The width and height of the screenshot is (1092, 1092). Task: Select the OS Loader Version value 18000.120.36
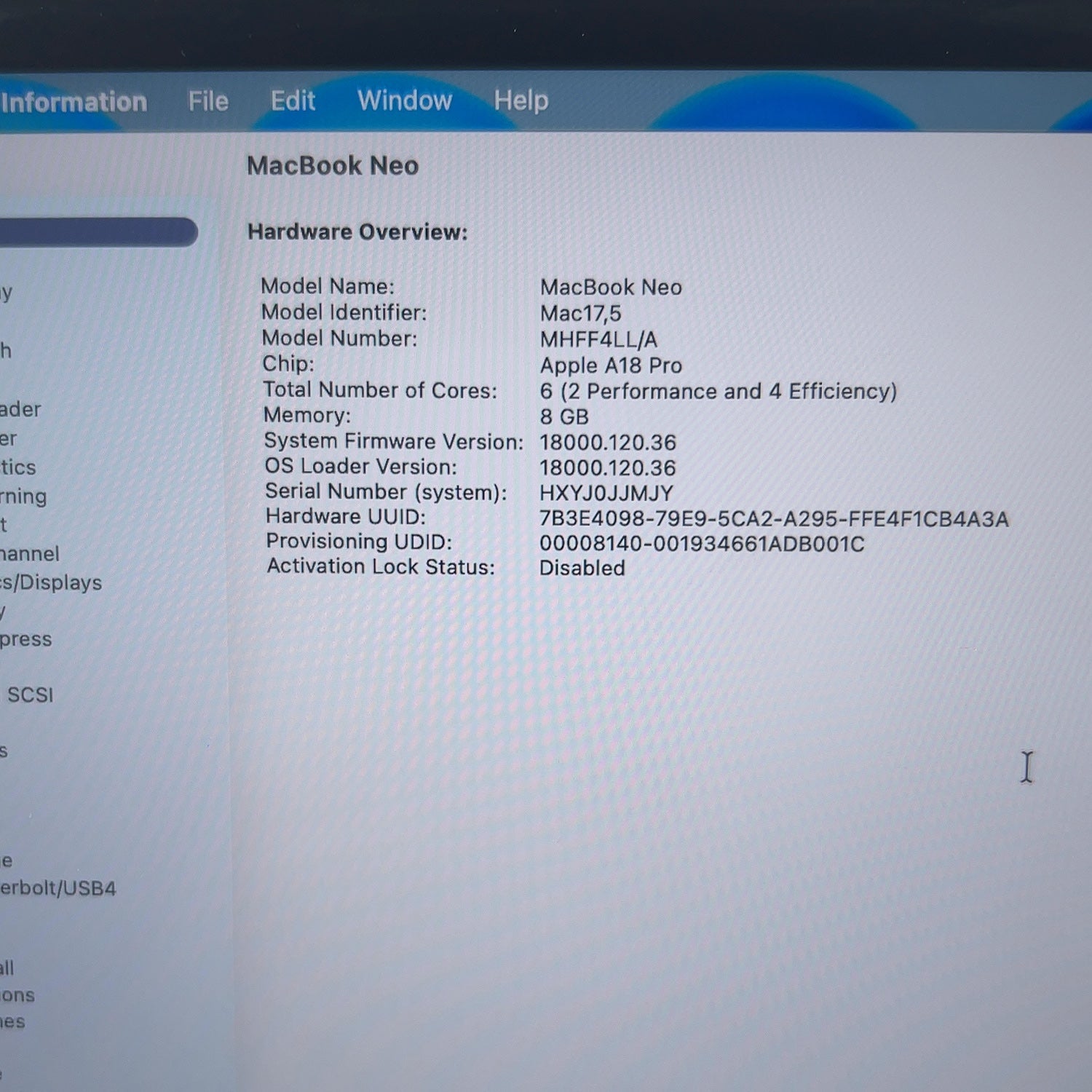tap(608, 468)
